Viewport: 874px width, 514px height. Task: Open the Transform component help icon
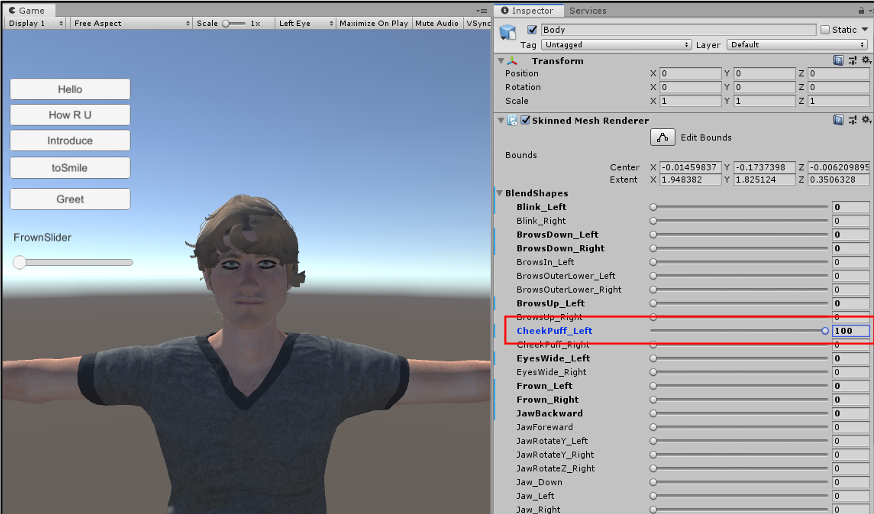point(838,61)
